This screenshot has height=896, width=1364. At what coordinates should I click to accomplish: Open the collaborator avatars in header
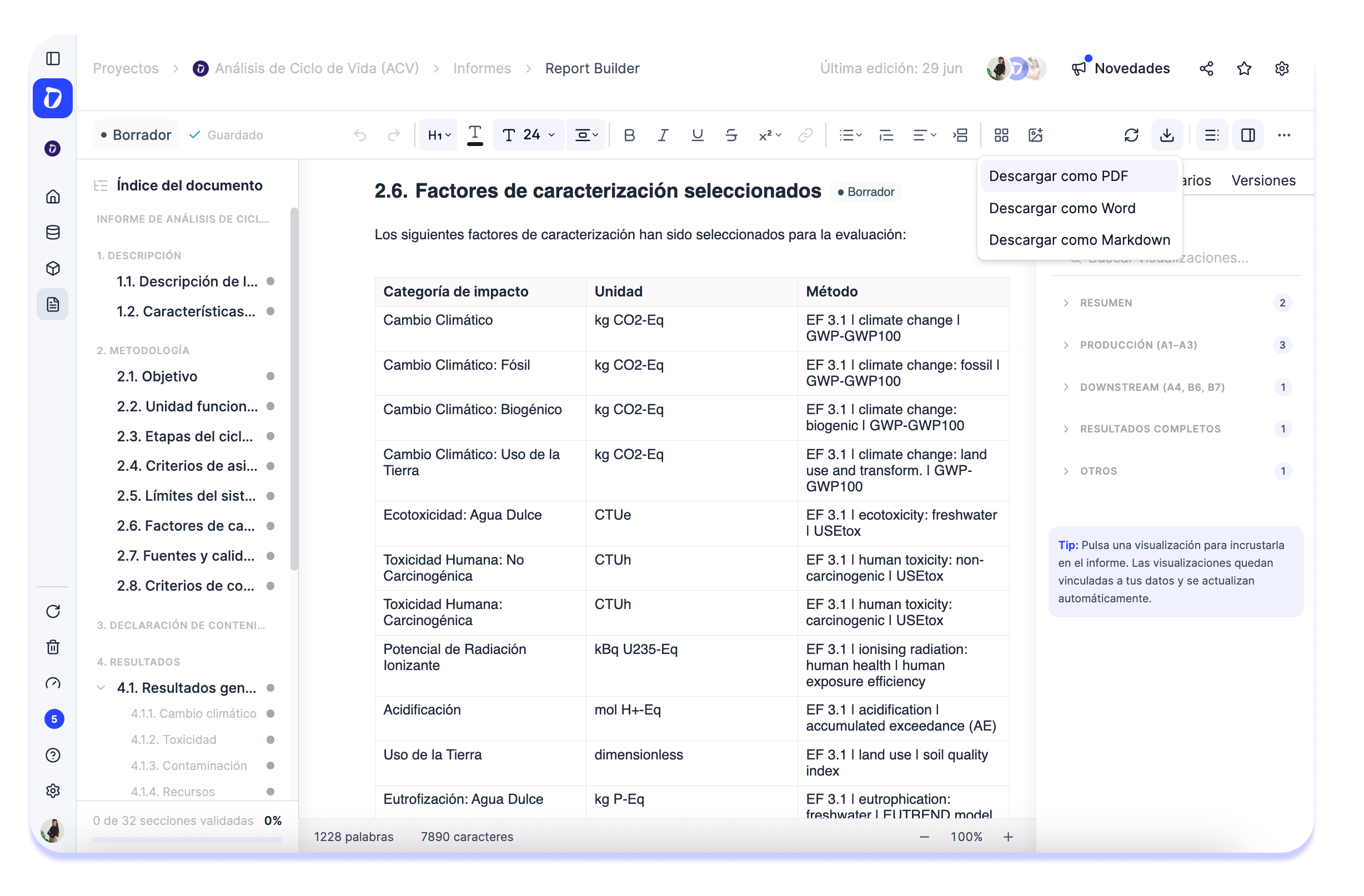tap(1017, 69)
